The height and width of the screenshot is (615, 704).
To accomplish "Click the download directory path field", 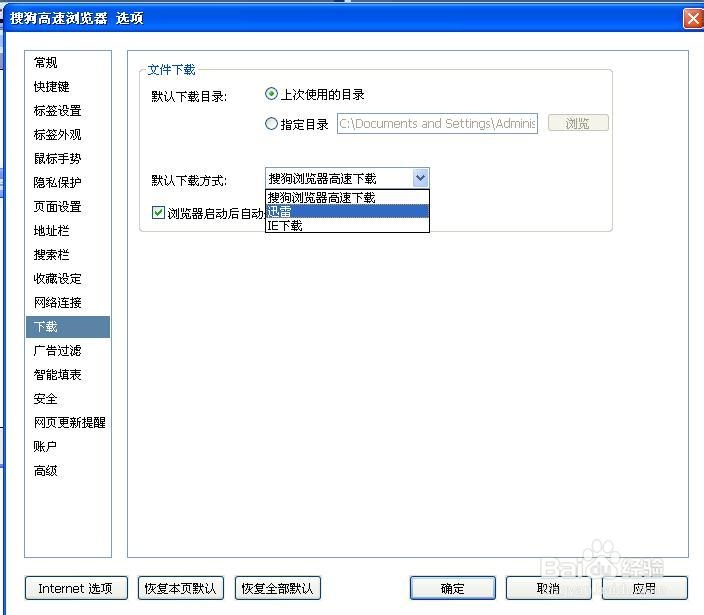I will [x=437, y=123].
